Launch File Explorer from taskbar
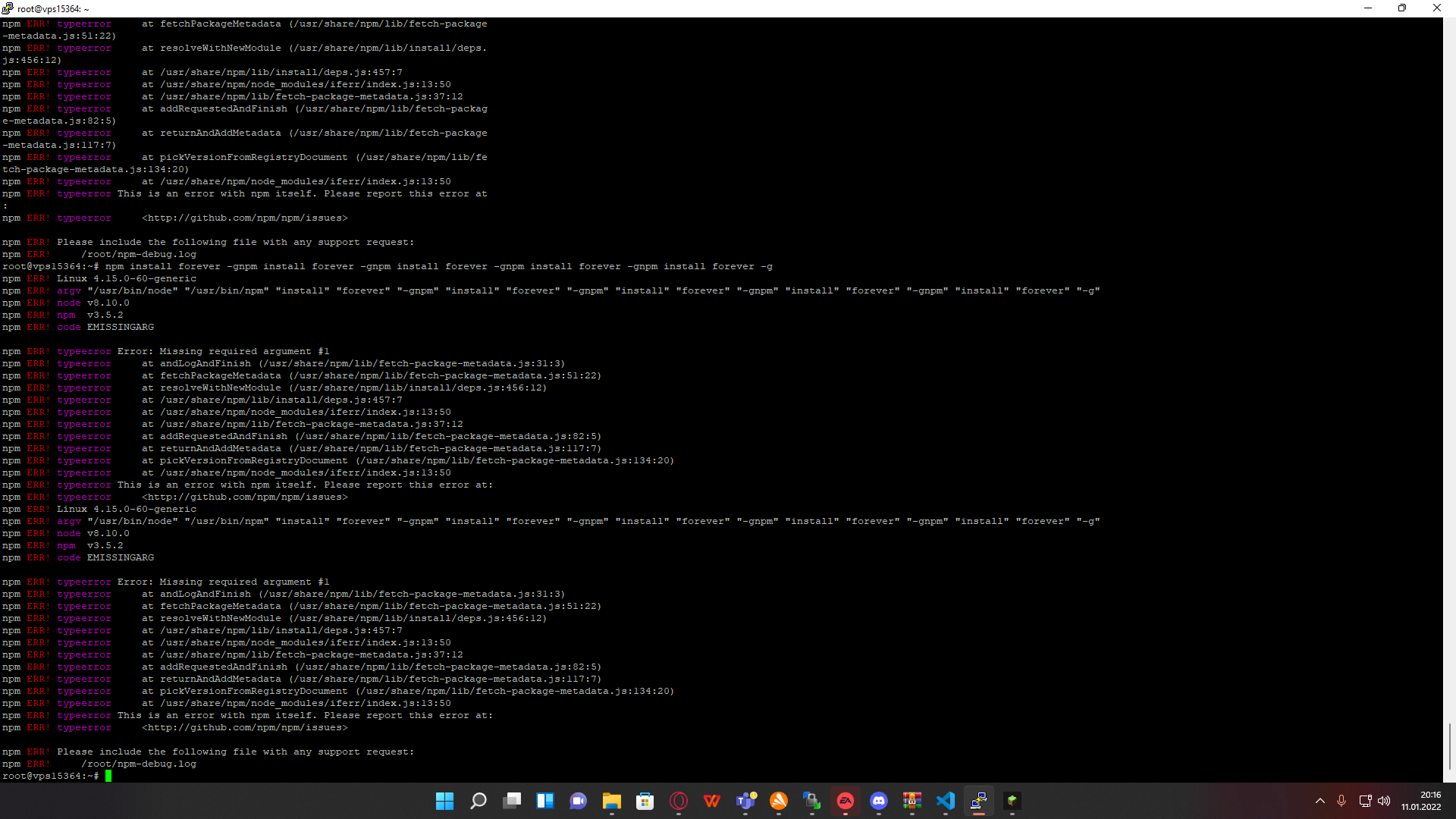The image size is (1456, 819). [x=612, y=801]
